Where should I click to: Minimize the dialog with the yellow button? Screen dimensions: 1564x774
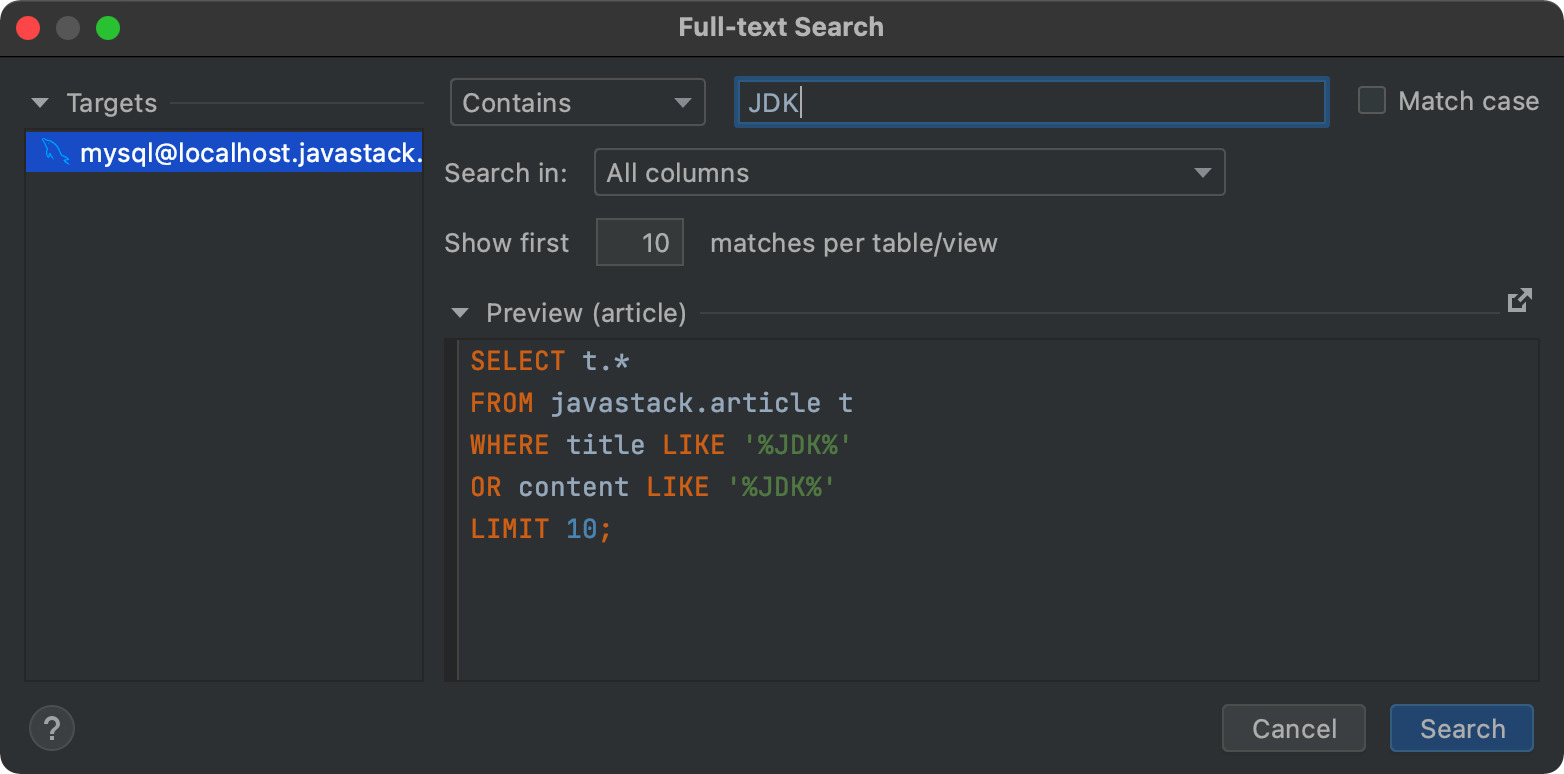coord(68,28)
